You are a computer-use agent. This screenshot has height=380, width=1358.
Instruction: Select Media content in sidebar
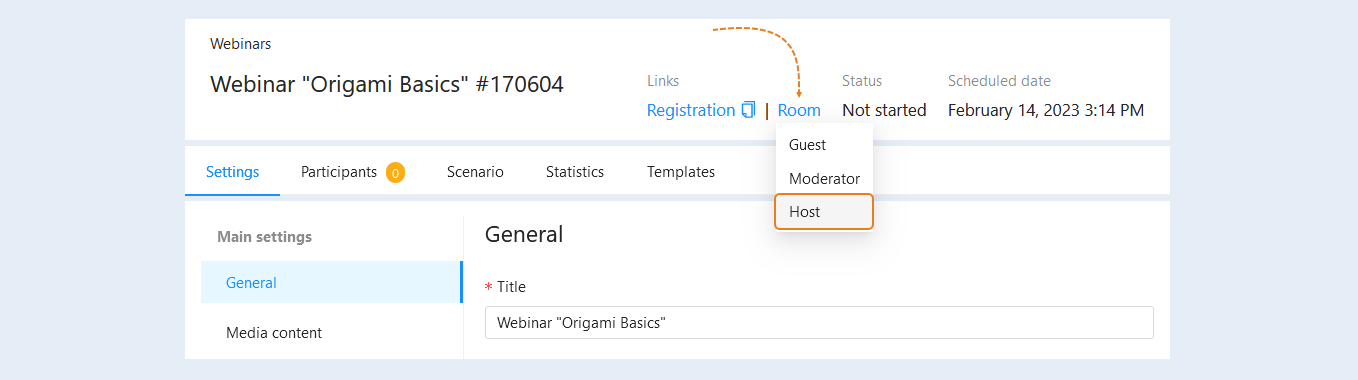pos(332,332)
